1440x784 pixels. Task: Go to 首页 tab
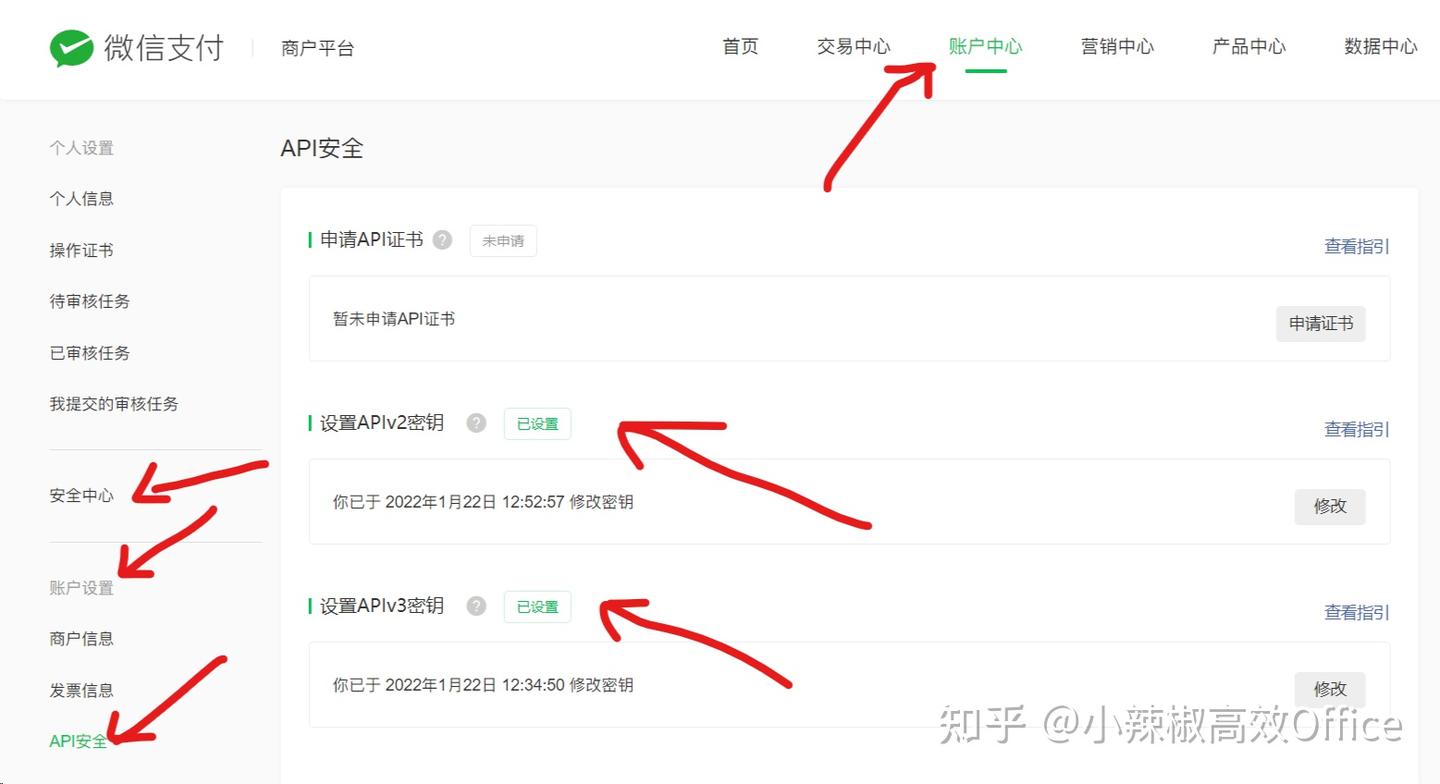tap(741, 47)
